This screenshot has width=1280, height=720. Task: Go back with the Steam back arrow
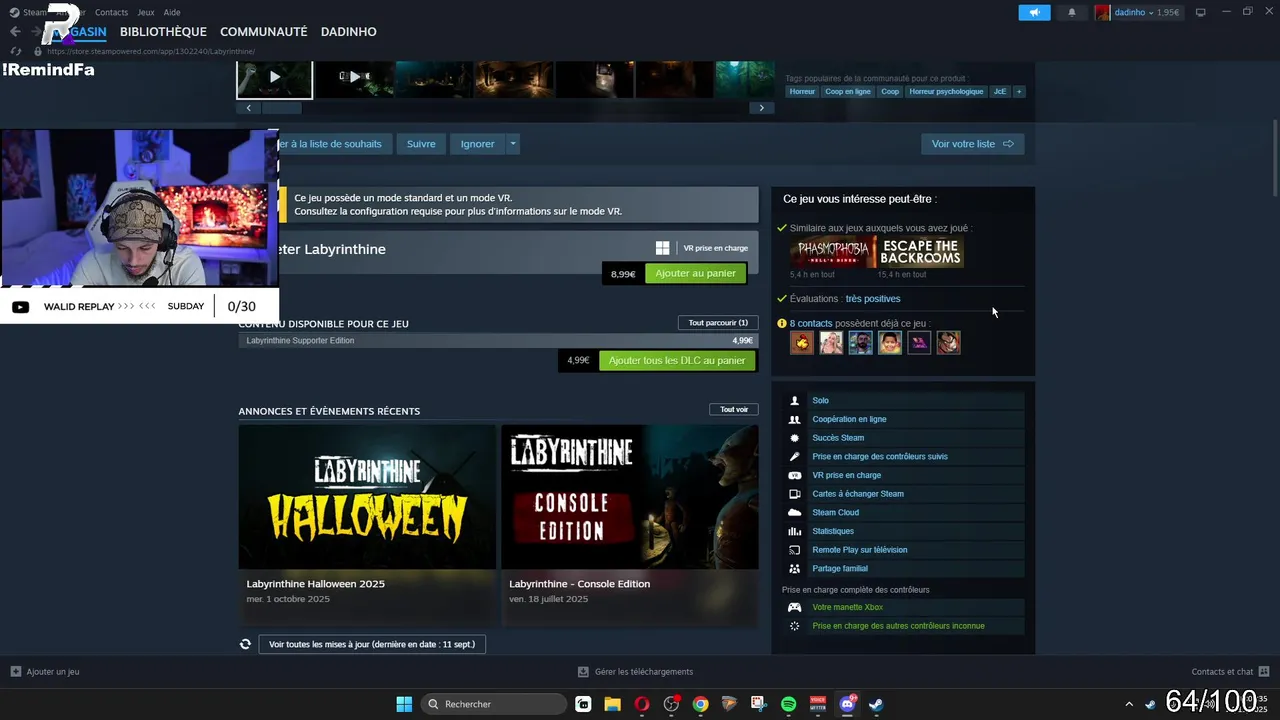pyautogui.click(x=15, y=32)
